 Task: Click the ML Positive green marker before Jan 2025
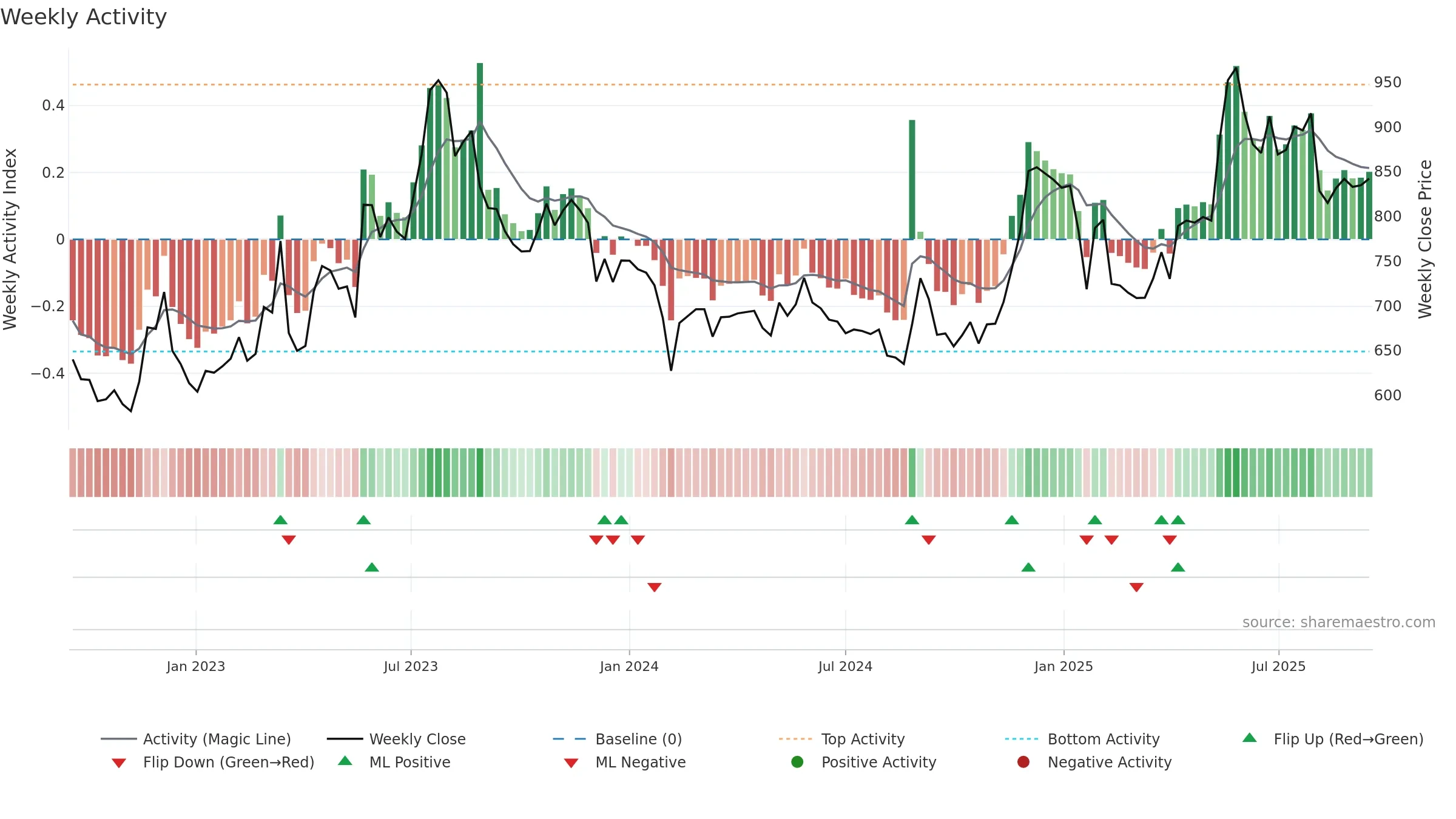(x=1028, y=567)
